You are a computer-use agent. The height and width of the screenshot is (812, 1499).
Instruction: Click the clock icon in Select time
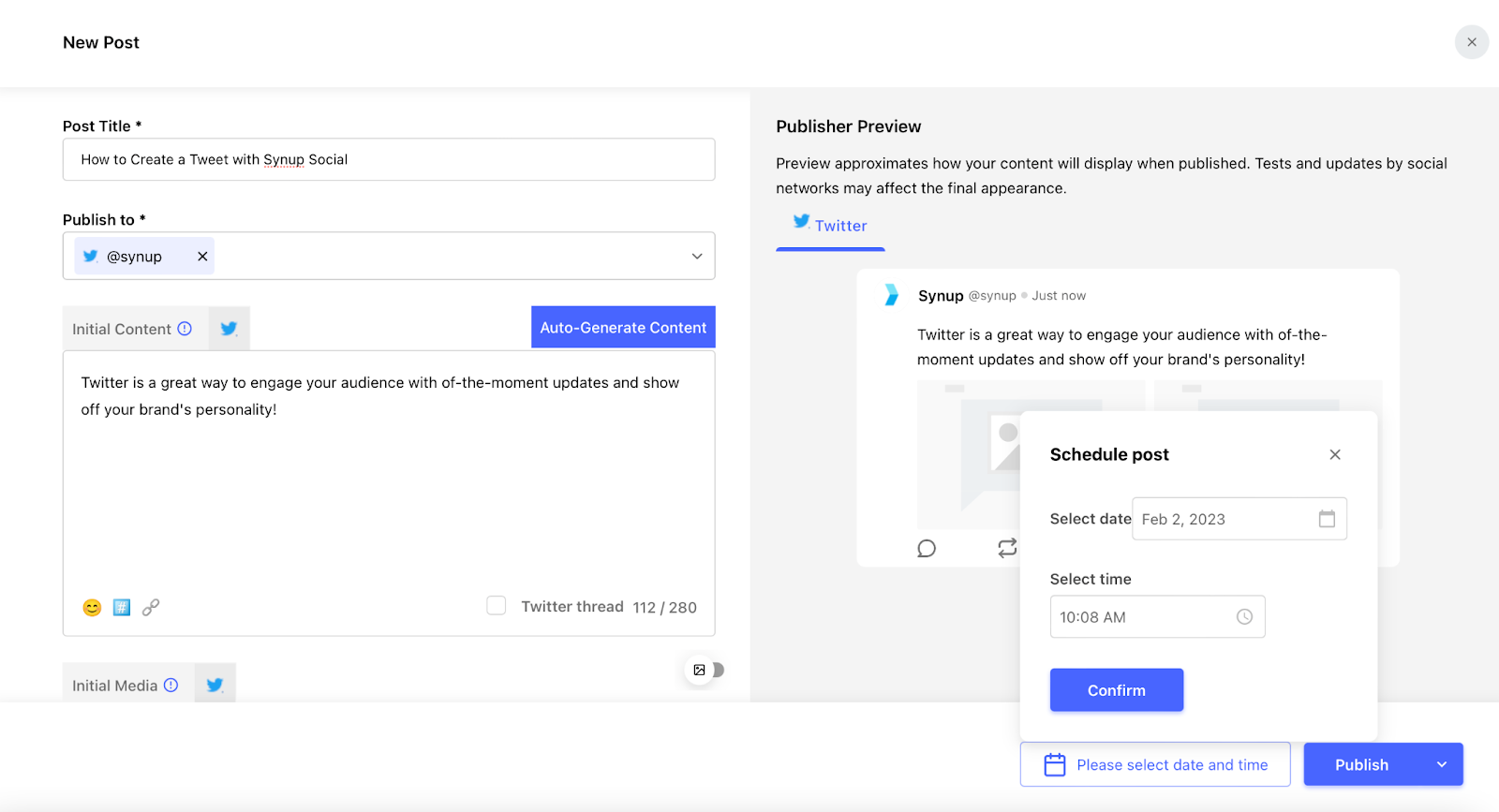point(1244,617)
